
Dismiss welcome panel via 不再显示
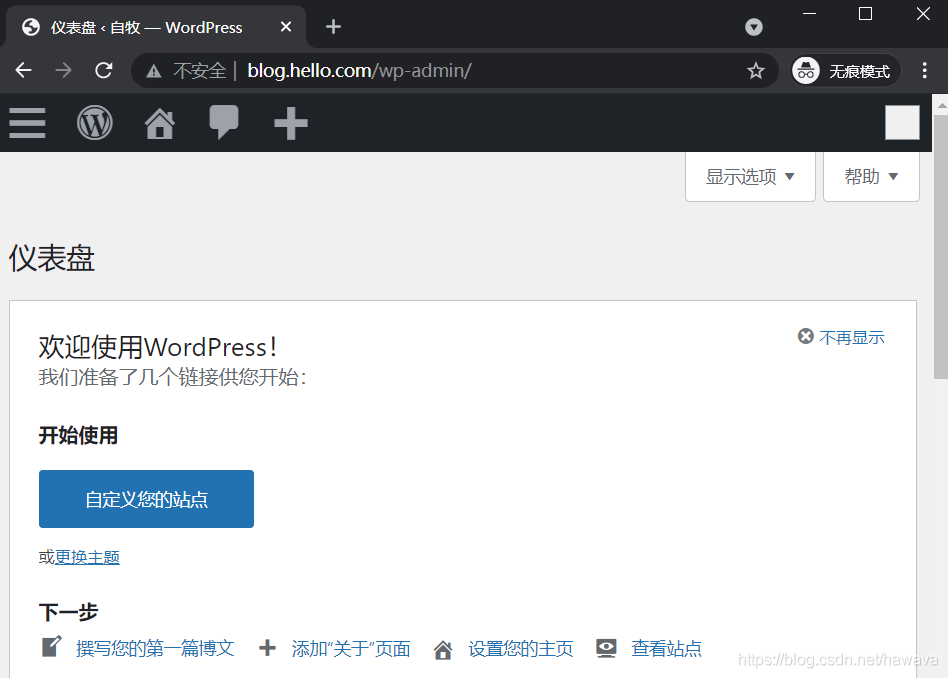pyautogui.click(x=841, y=337)
